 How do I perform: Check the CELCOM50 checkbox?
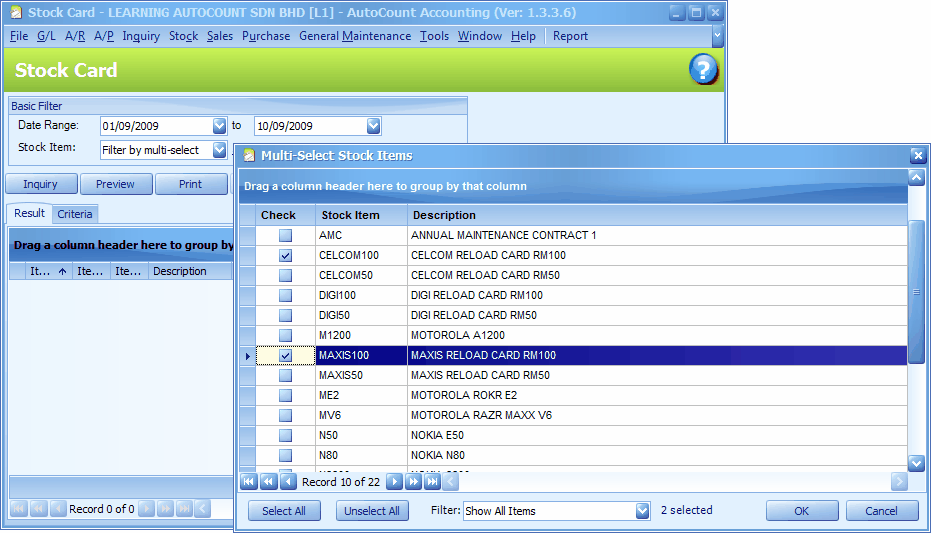pyautogui.click(x=286, y=275)
